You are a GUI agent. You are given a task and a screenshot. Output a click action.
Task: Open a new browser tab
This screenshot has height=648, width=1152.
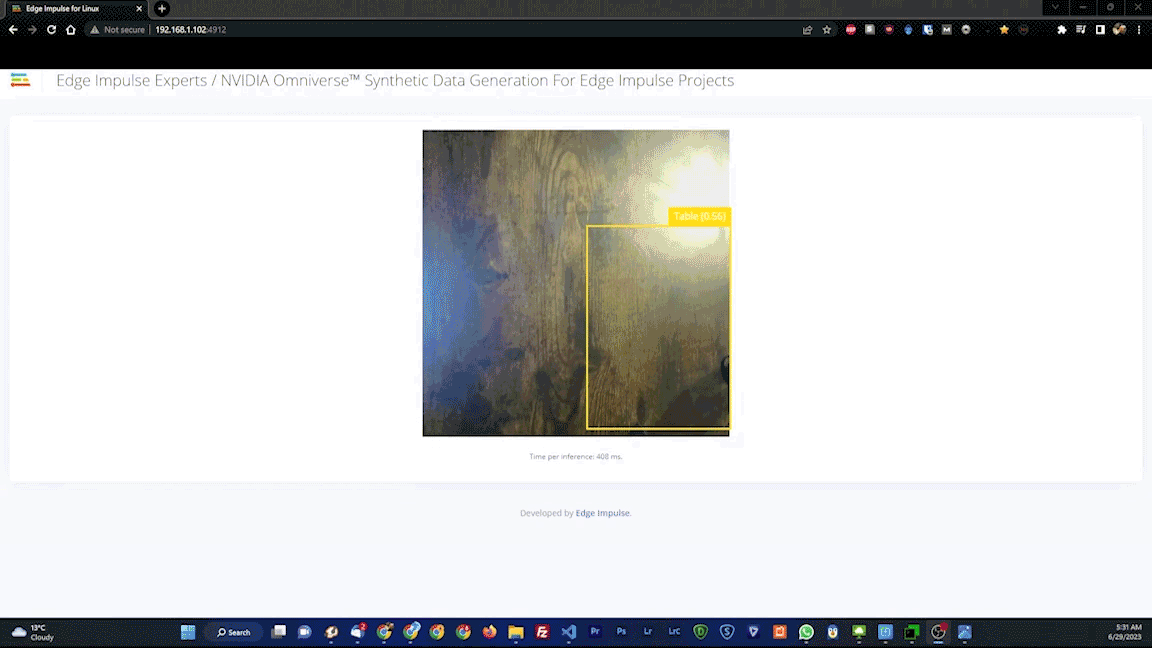click(162, 9)
